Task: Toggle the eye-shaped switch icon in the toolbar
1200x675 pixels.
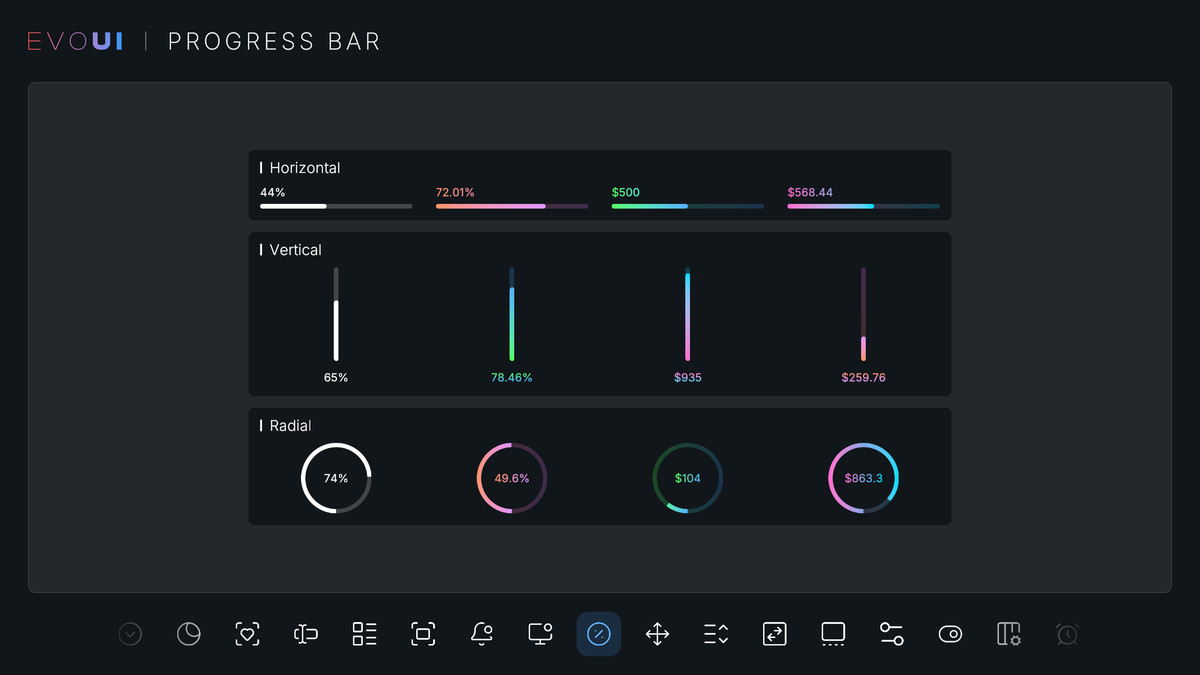Action: coord(950,634)
